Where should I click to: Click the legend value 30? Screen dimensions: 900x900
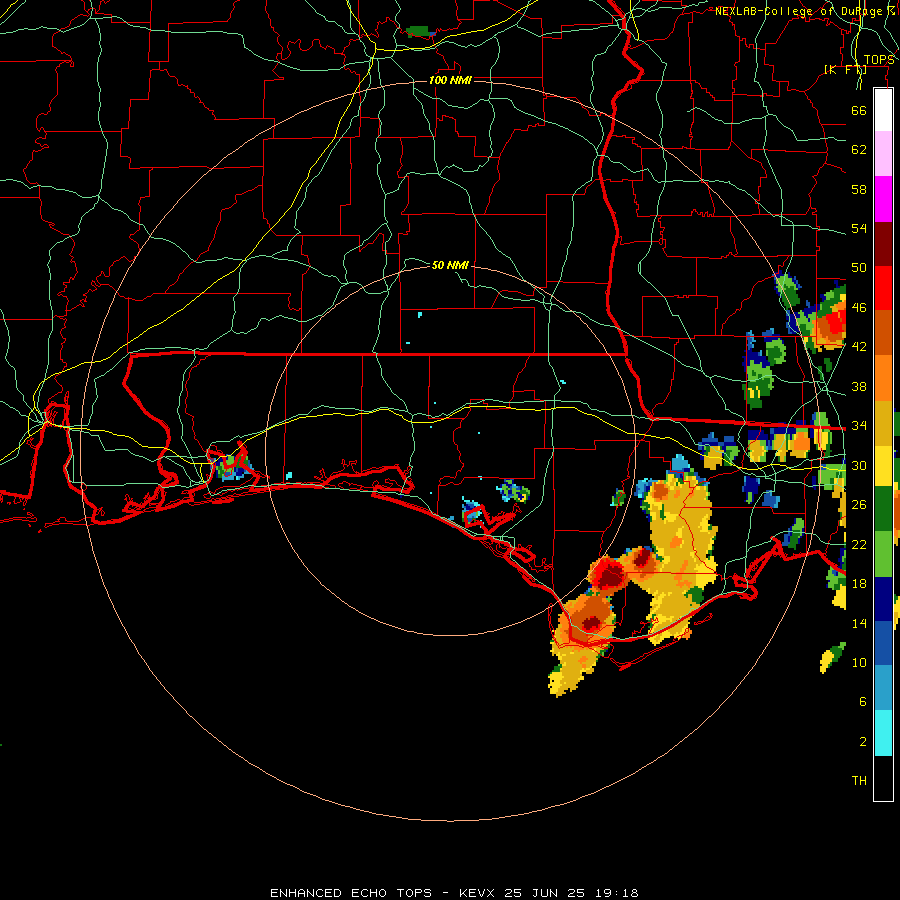859,465
